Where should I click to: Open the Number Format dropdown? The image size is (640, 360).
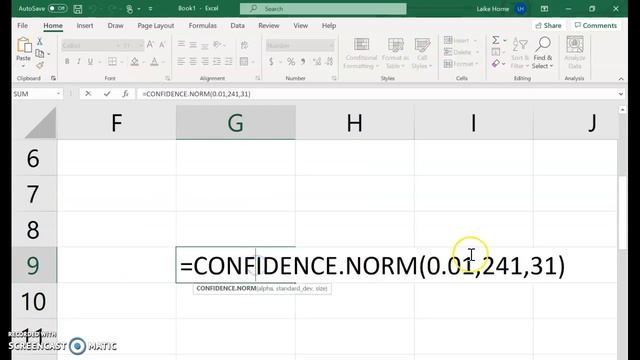click(x=330, y=45)
